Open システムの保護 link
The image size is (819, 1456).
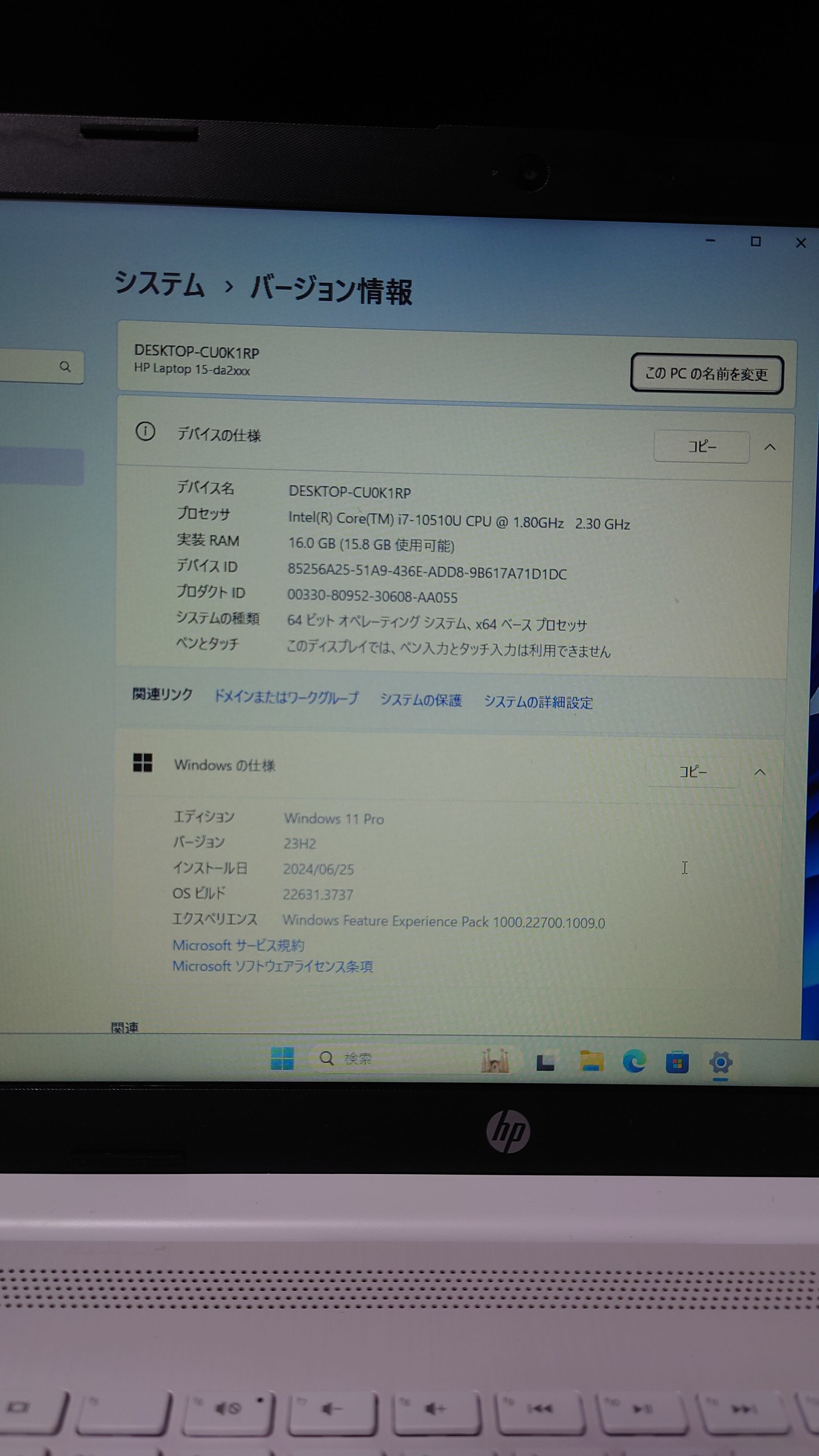[421, 700]
